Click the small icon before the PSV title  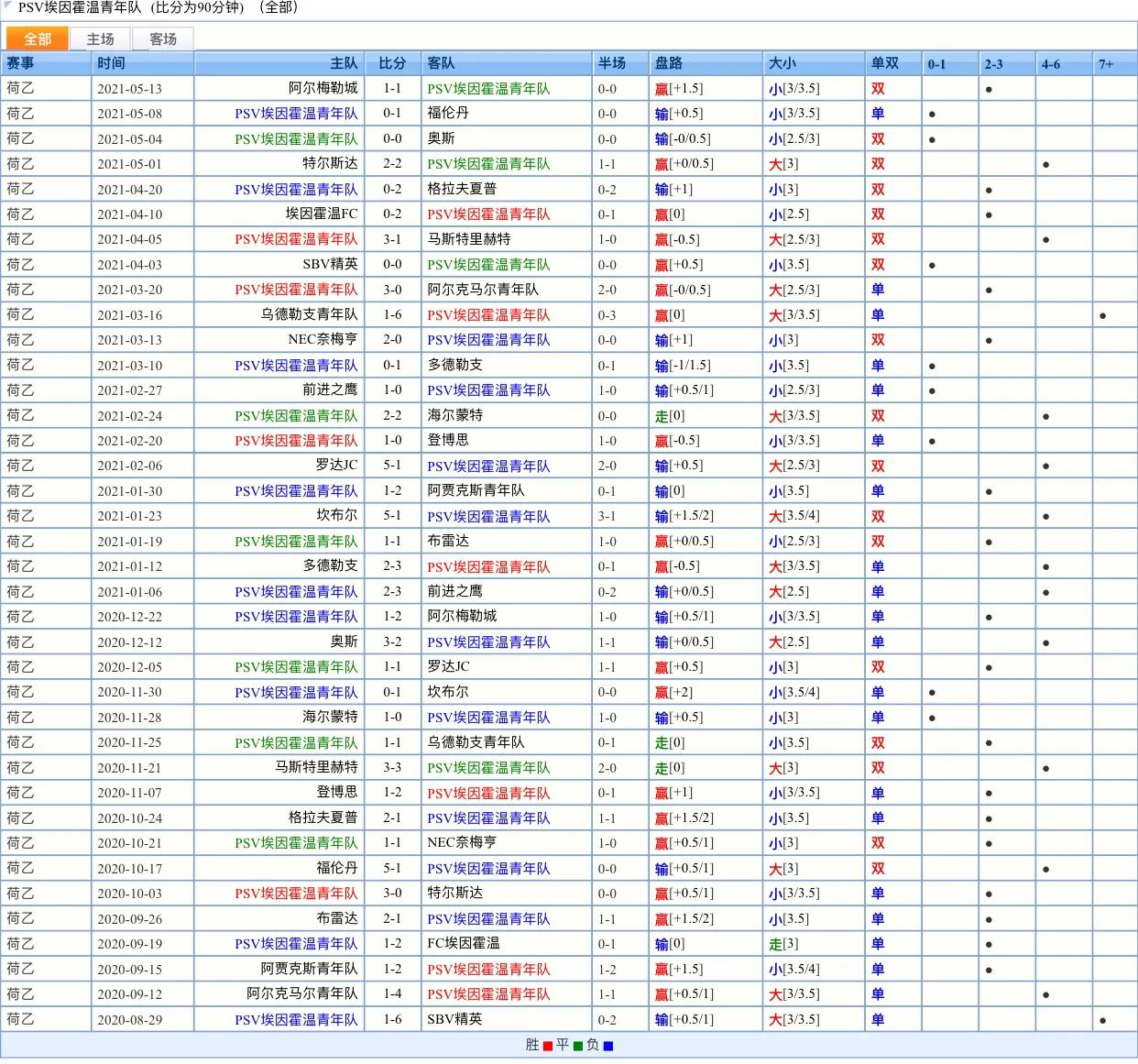click(8, 6)
